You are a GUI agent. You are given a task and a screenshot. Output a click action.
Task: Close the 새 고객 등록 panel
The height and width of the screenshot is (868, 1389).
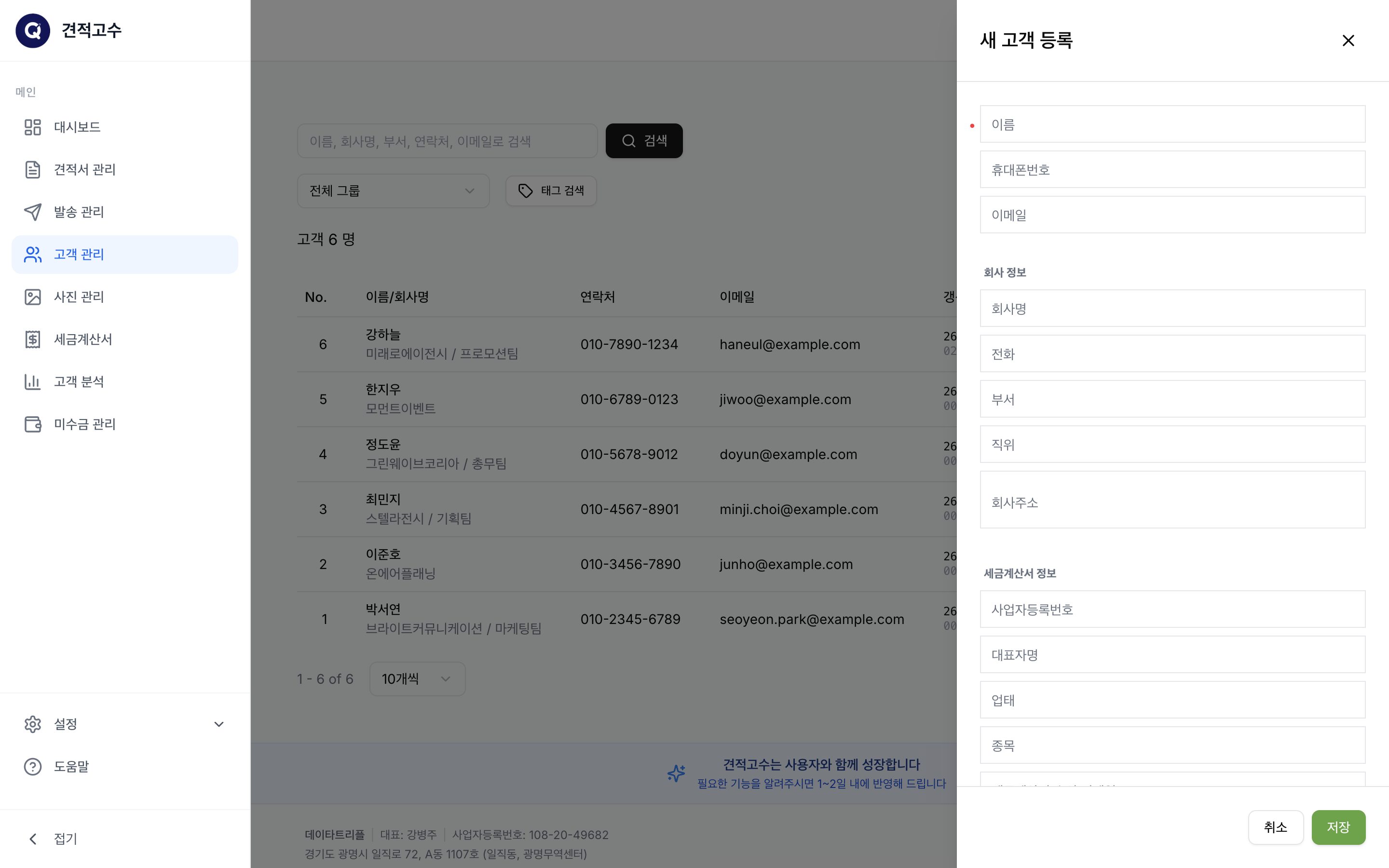coord(1348,40)
